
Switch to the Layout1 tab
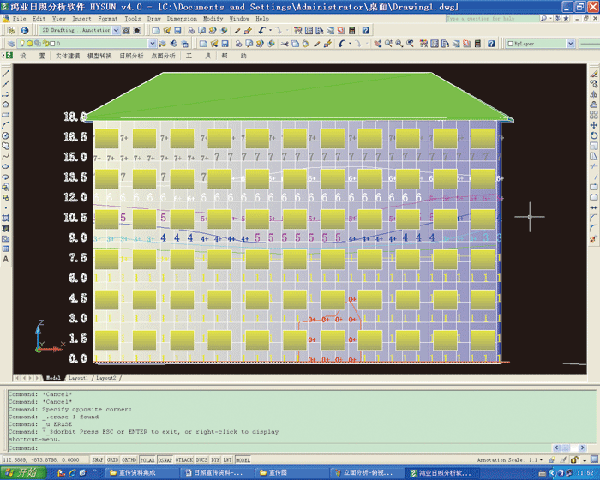point(80,379)
